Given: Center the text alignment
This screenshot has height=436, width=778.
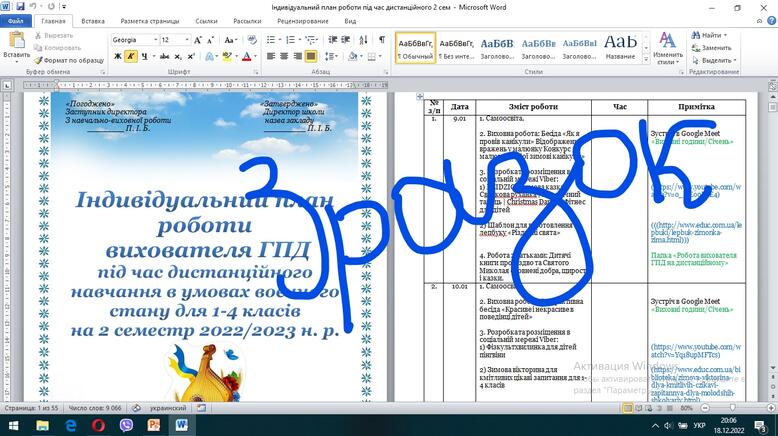Looking at the screenshot, I should point(284,57).
